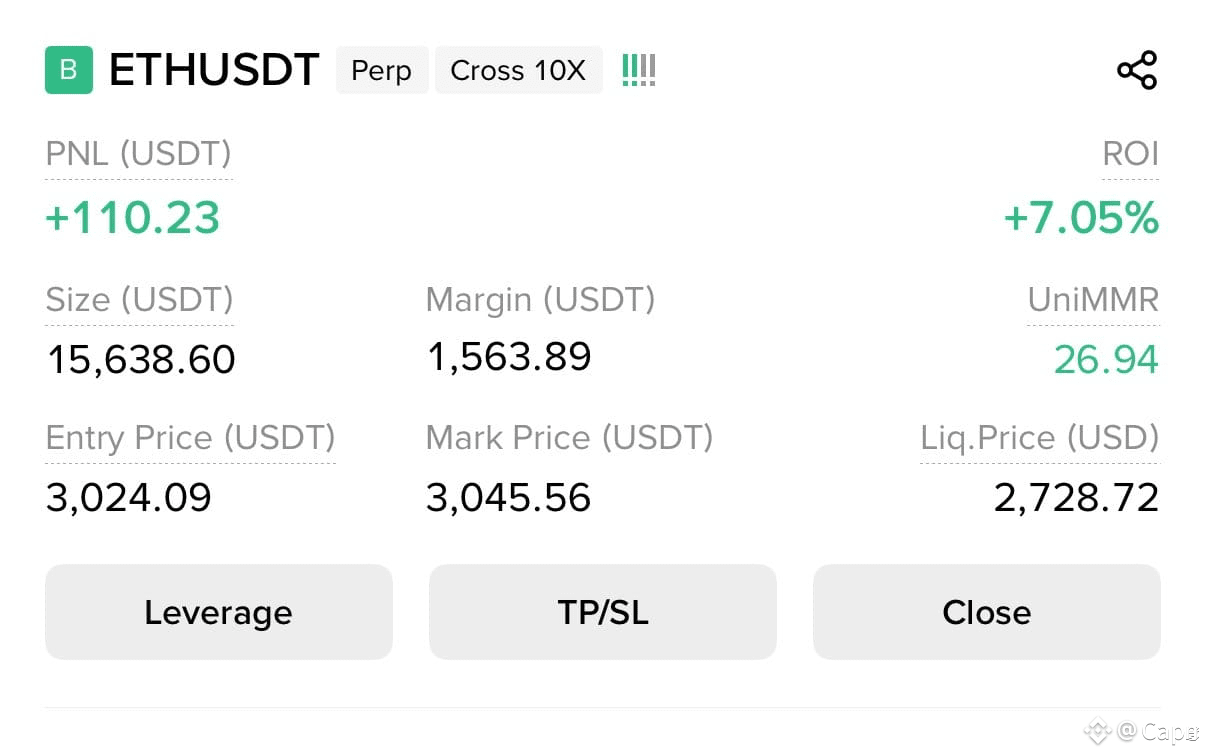Viewport: 1206px width, 756px height.
Task: Open the TP/SL settings button
Action: 603,612
